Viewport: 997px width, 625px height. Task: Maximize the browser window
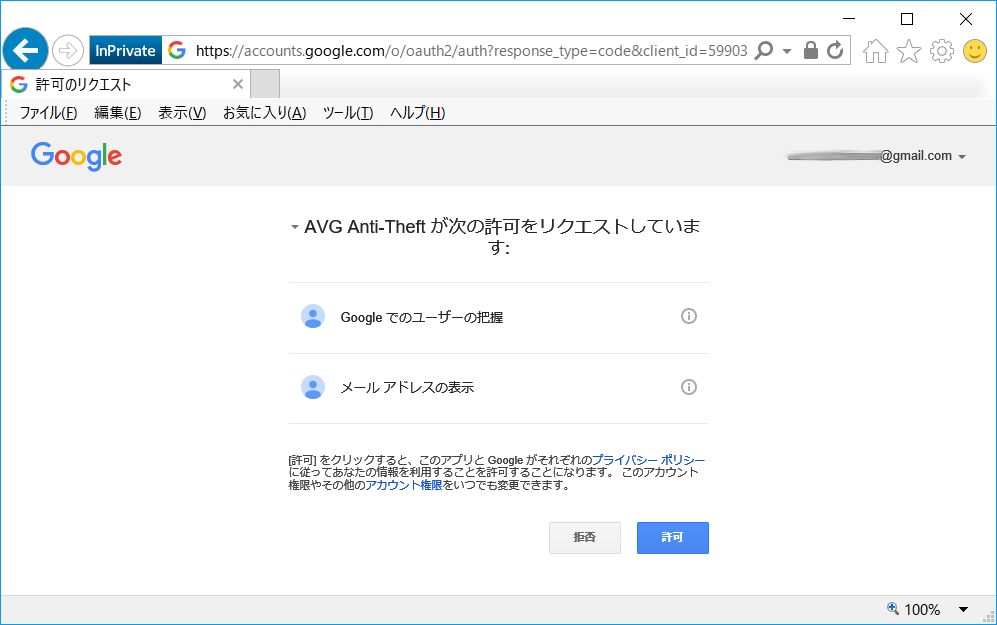(x=907, y=19)
